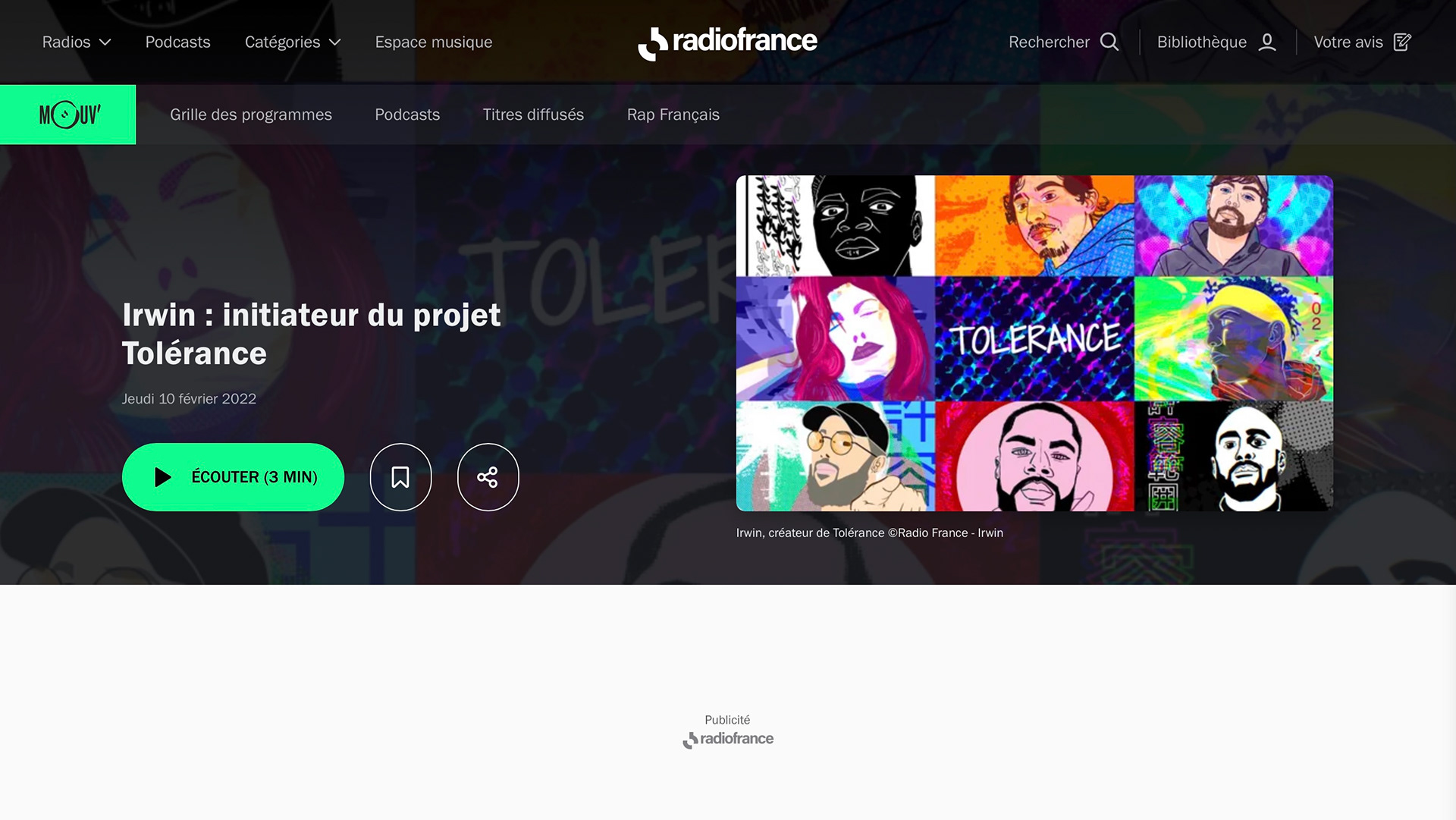The image size is (1456, 820).
Task: Share the episode via the share icon
Action: 488,477
